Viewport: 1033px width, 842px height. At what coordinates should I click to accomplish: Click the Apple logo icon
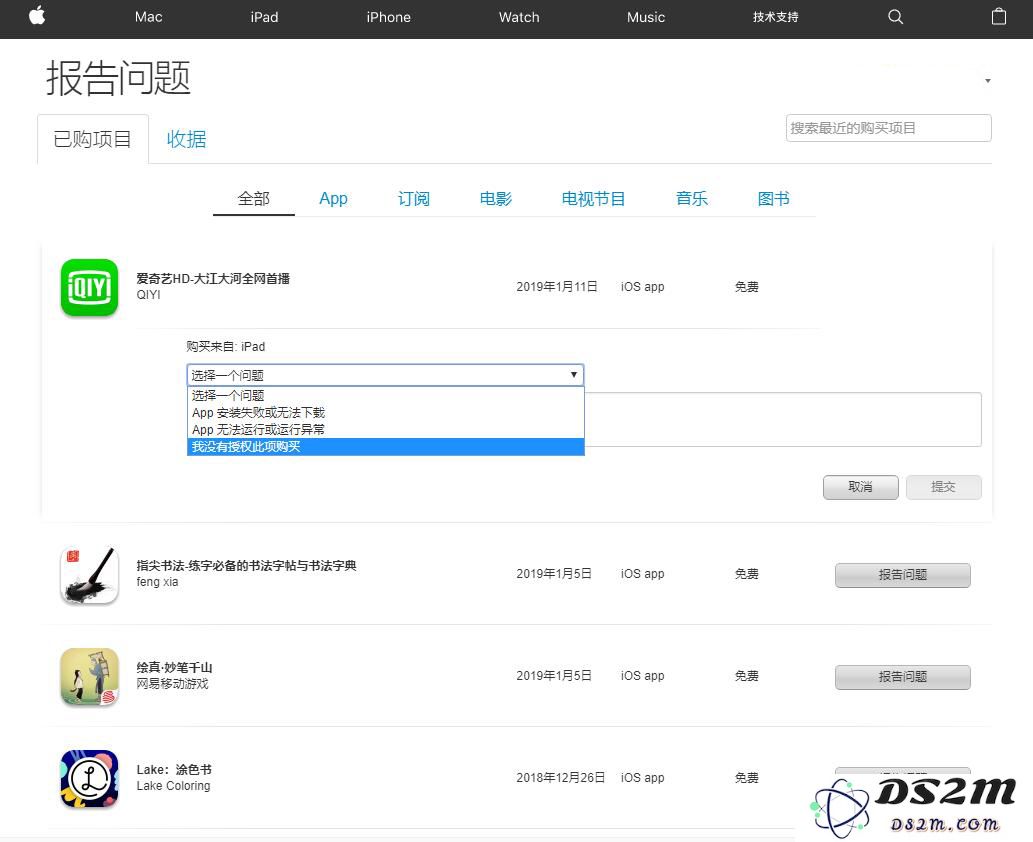pyautogui.click(x=37, y=16)
